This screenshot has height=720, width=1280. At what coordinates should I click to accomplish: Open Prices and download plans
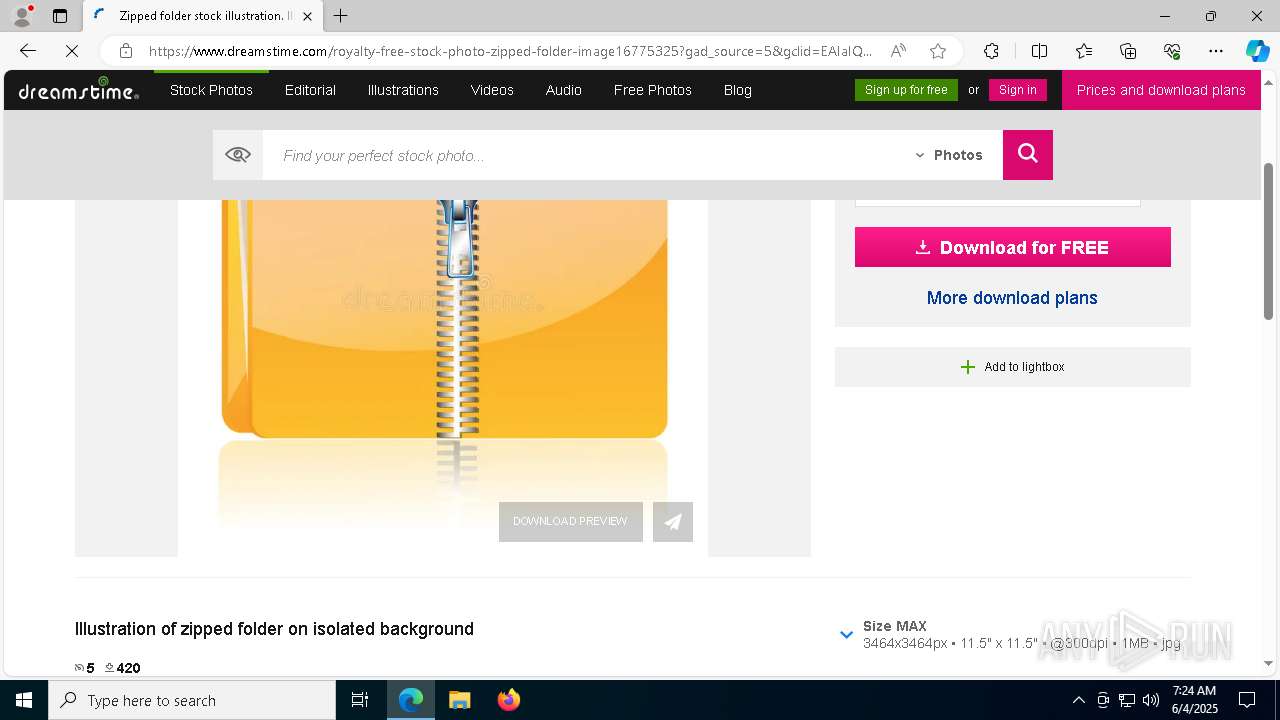pyautogui.click(x=1161, y=90)
